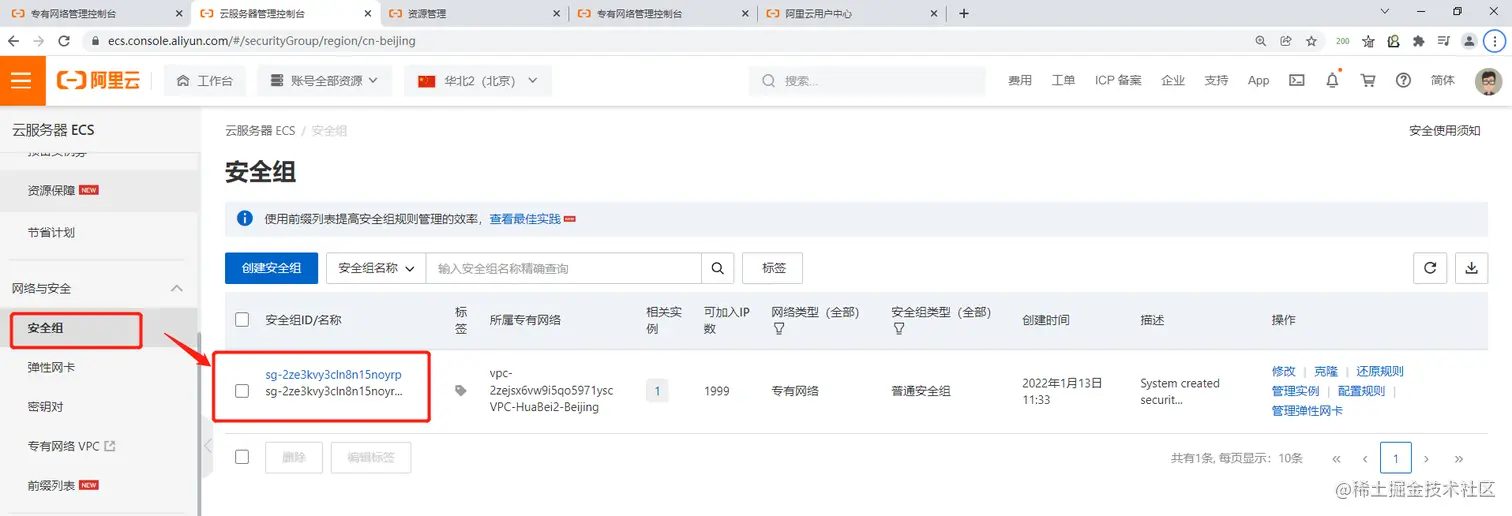
Task: Click the Aliyun logo
Action: (x=98, y=81)
